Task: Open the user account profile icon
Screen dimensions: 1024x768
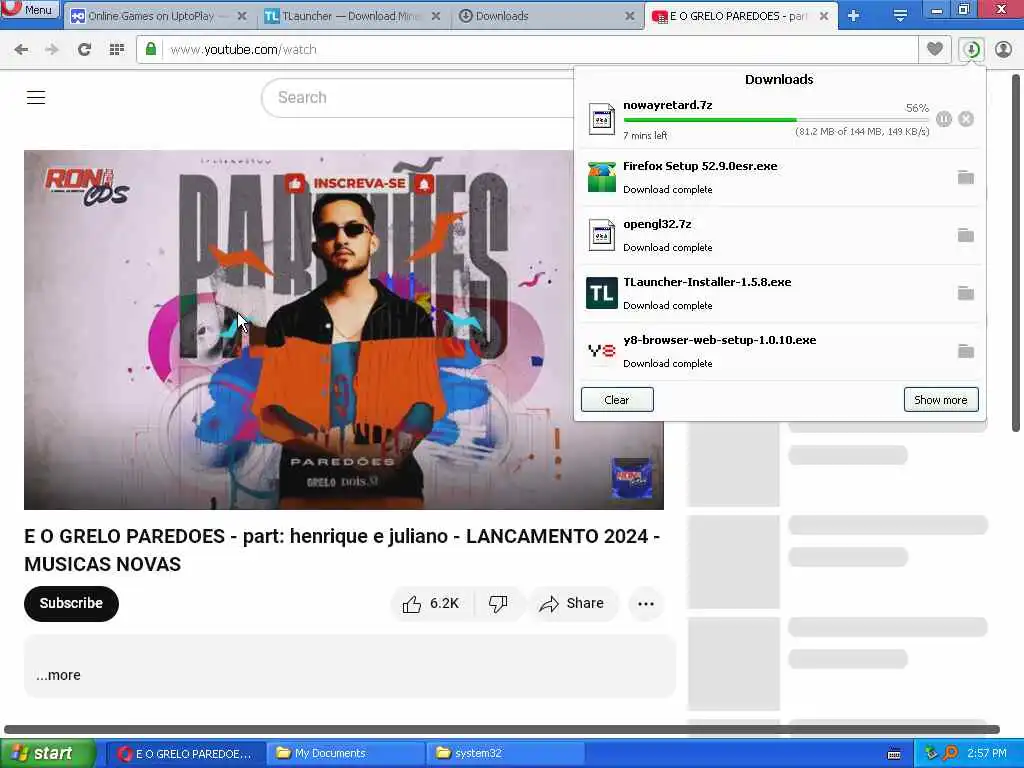Action: click(1003, 49)
